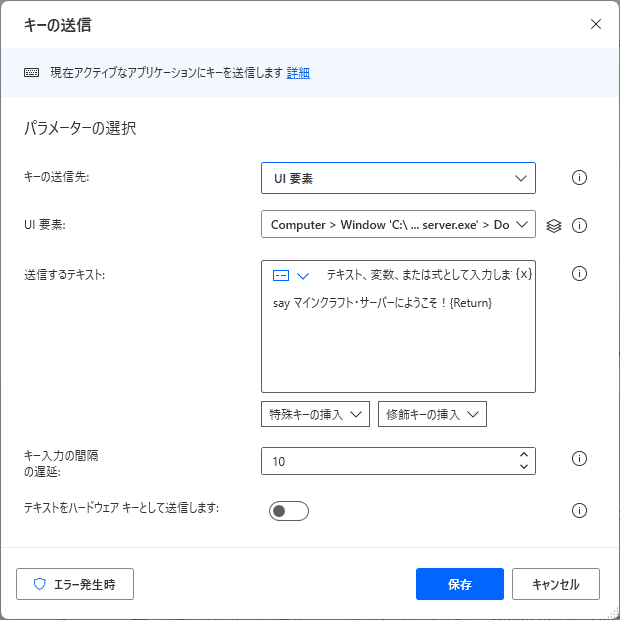Screen dimensions: 620x620
Task: Open the UI elements layers icon
Action: click(x=554, y=226)
